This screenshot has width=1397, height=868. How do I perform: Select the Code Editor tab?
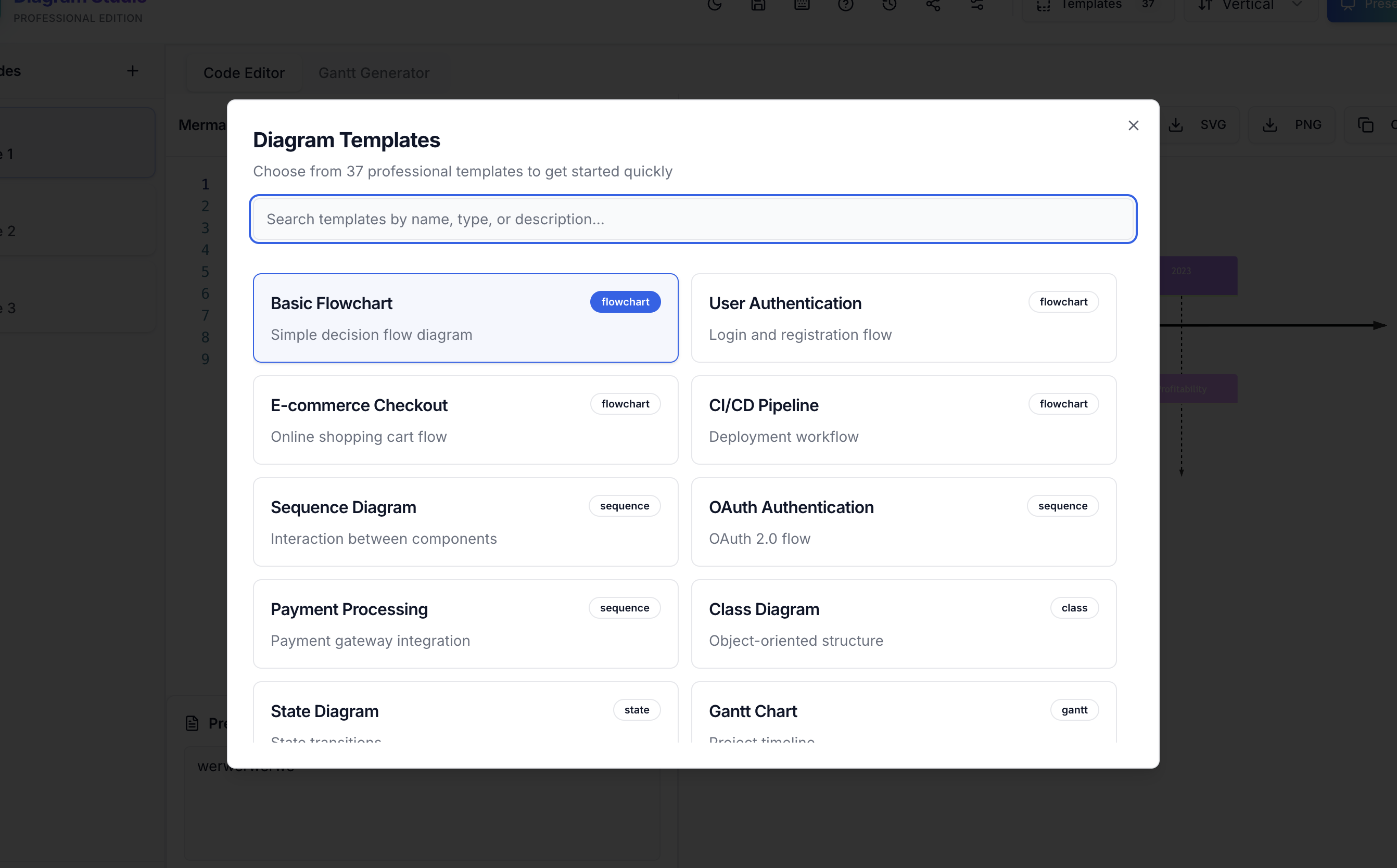coord(244,73)
